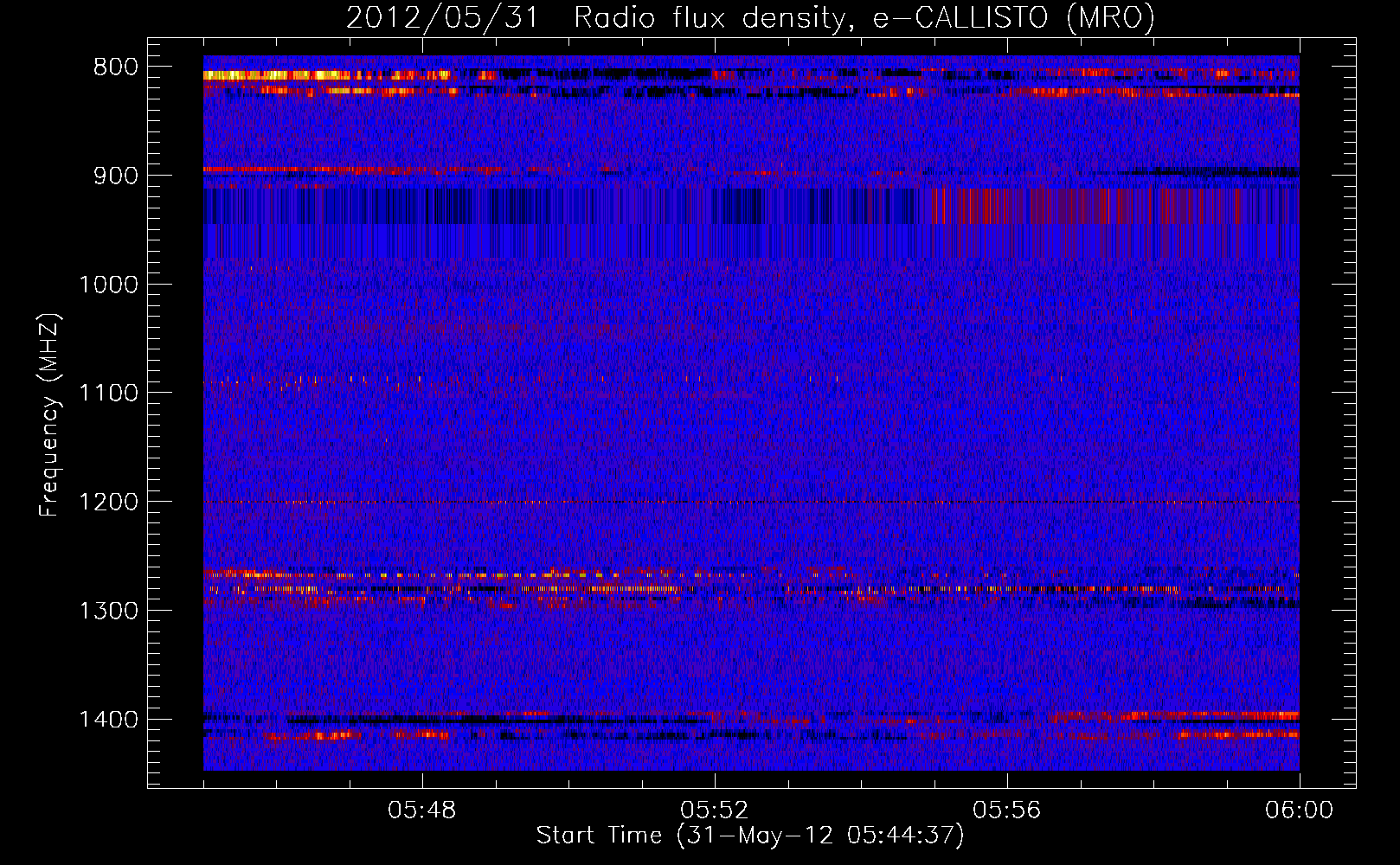Select the '05:52' time tick label

point(715,811)
